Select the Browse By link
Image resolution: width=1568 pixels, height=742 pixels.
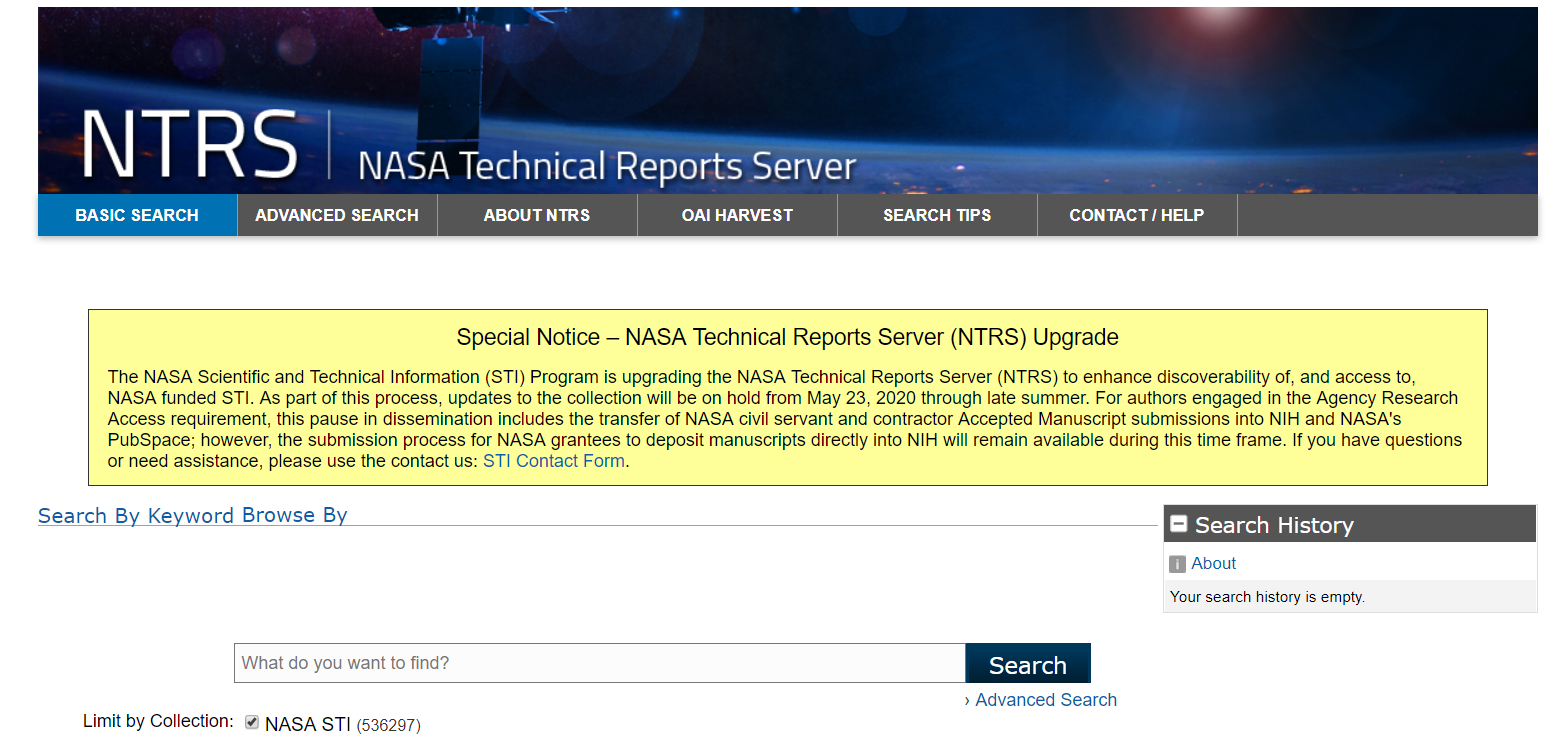[x=293, y=516]
